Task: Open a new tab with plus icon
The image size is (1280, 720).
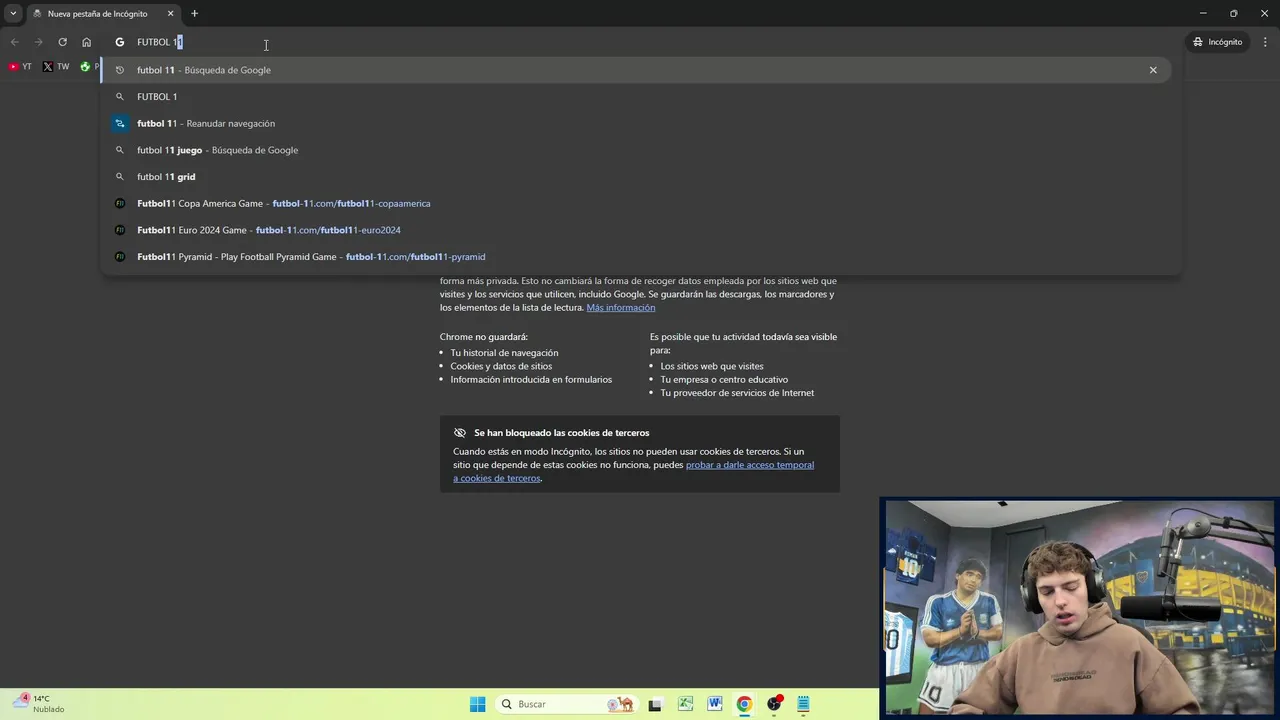Action: [194, 14]
